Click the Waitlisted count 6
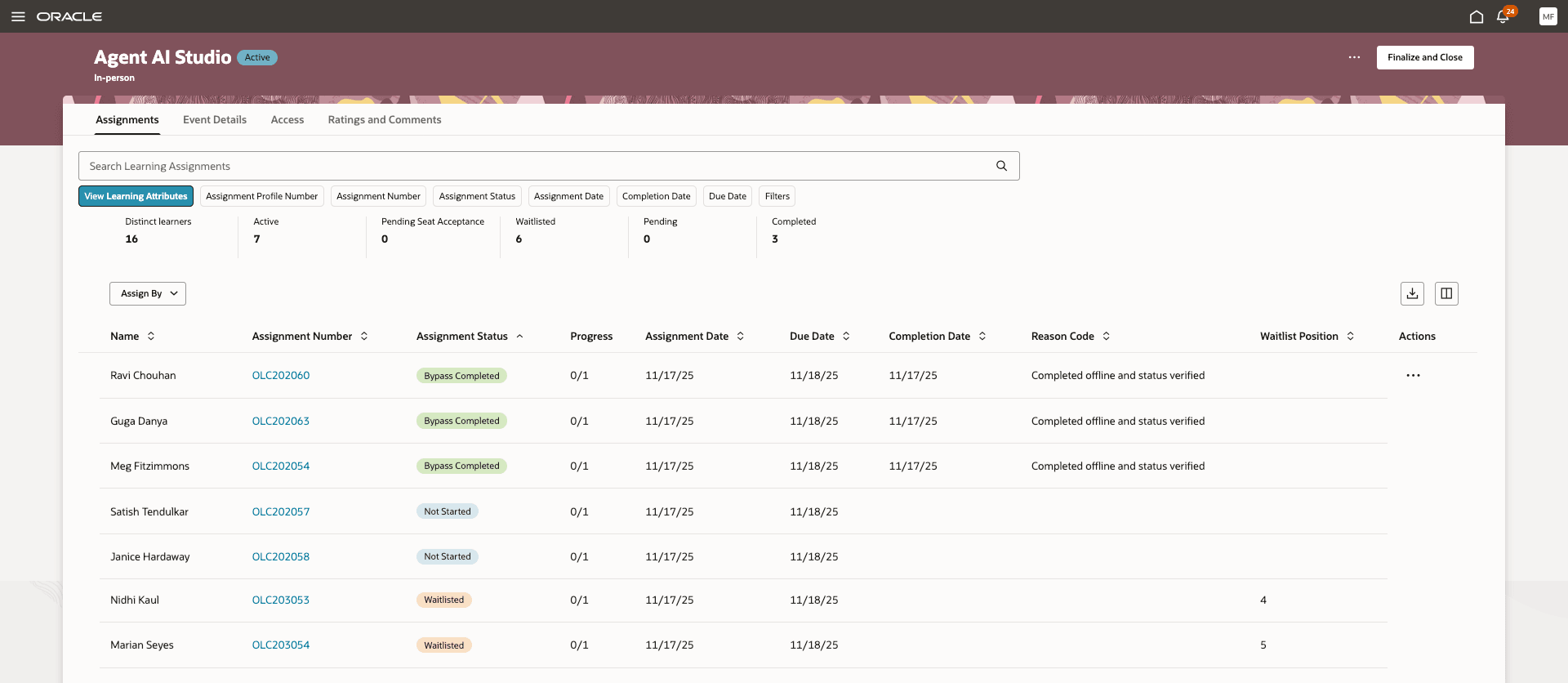1568x683 pixels. (519, 239)
